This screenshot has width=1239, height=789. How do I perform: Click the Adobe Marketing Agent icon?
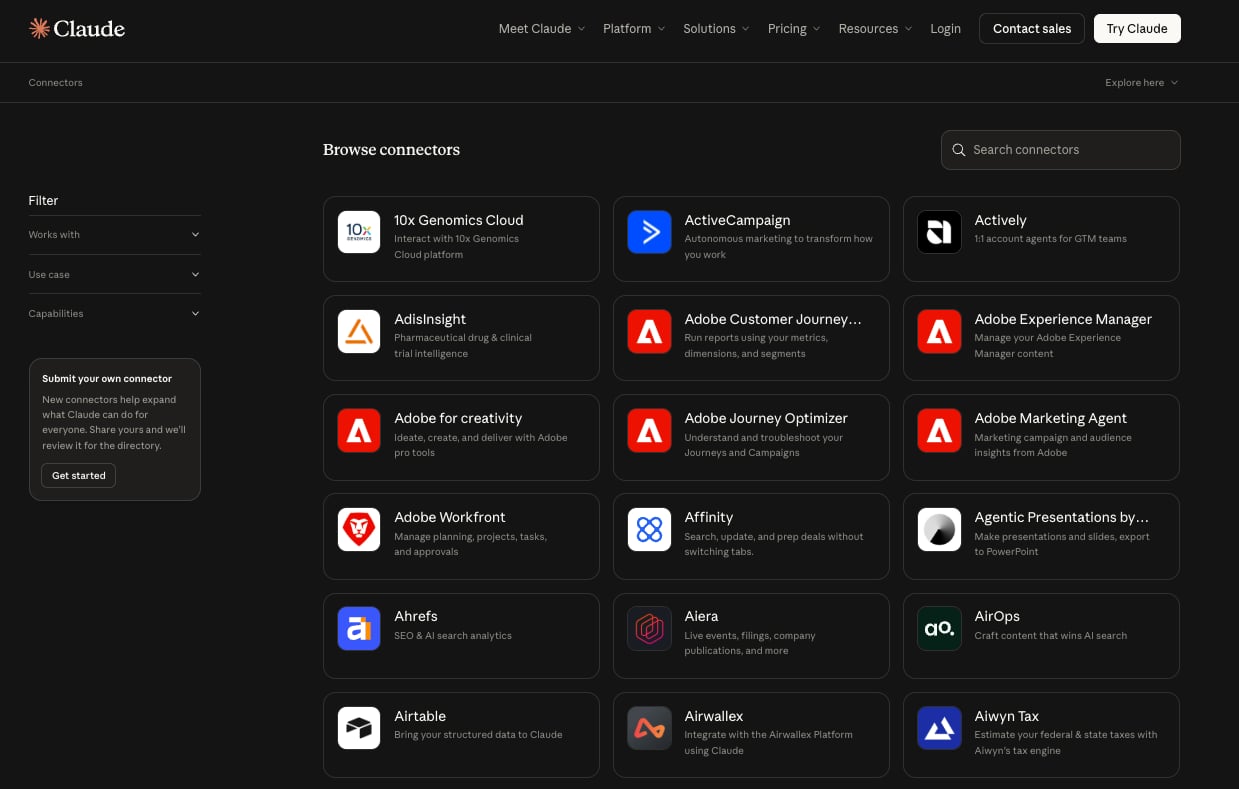click(939, 430)
